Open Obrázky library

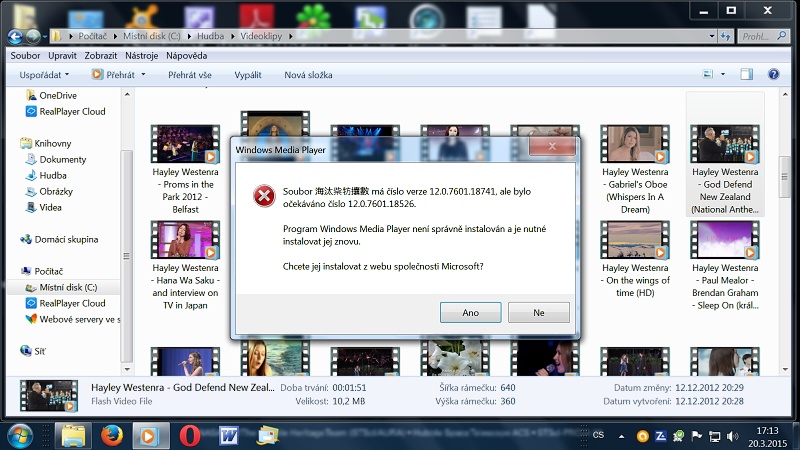tap(49, 191)
